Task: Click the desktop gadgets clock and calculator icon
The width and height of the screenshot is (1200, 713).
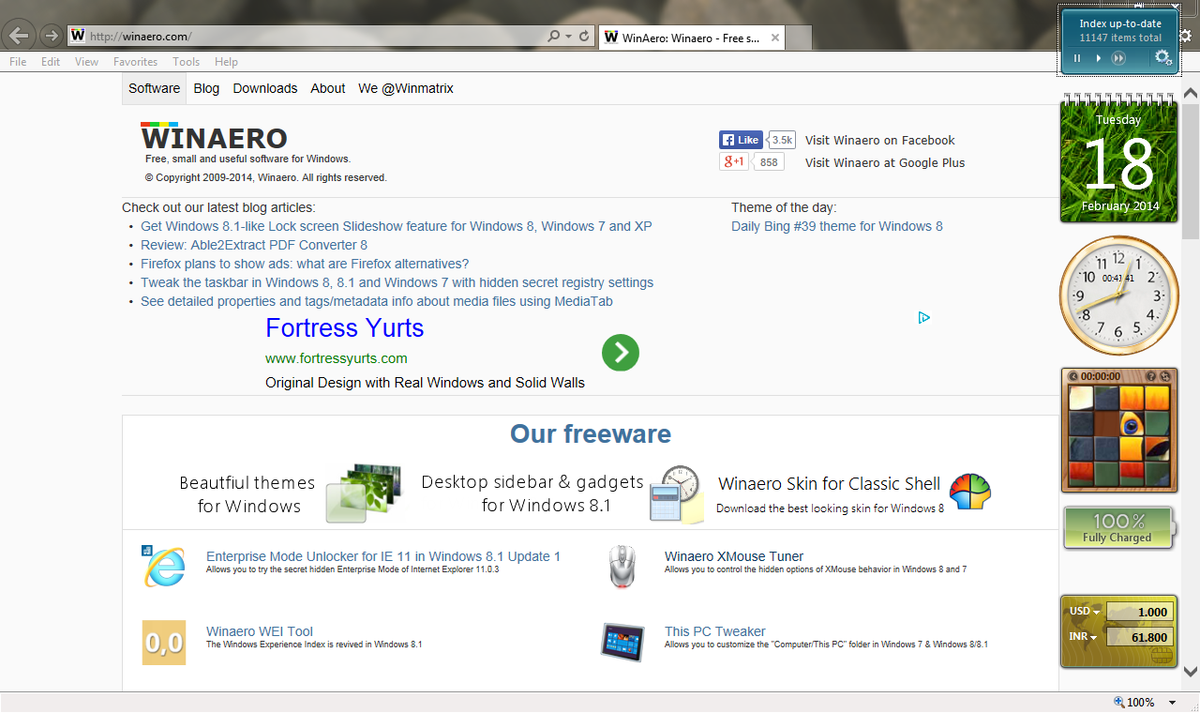Action: tap(675, 493)
